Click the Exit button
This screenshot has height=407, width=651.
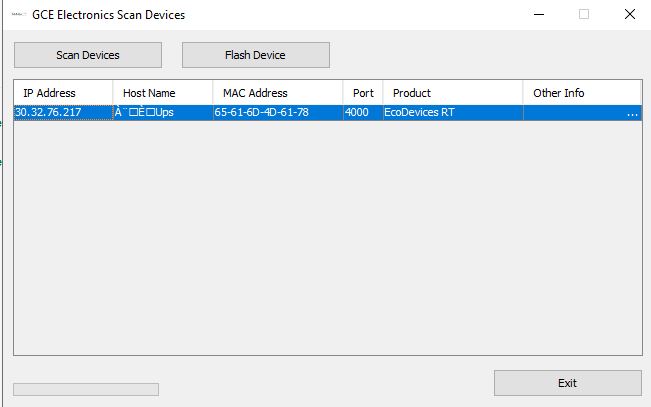tap(567, 383)
